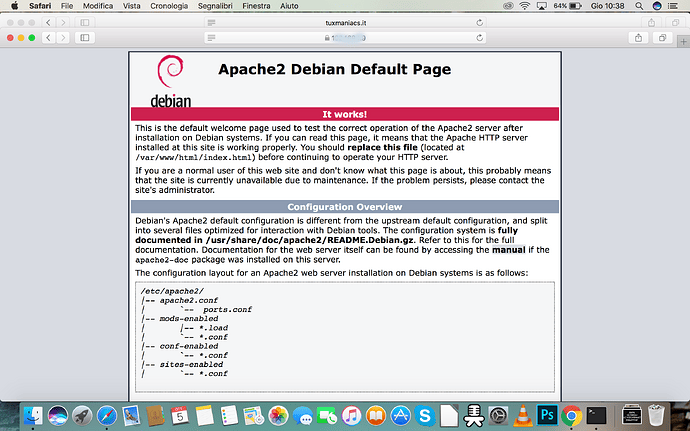Open Photos from the Dock
This screenshot has height=431, width=690.
(278, 416)
